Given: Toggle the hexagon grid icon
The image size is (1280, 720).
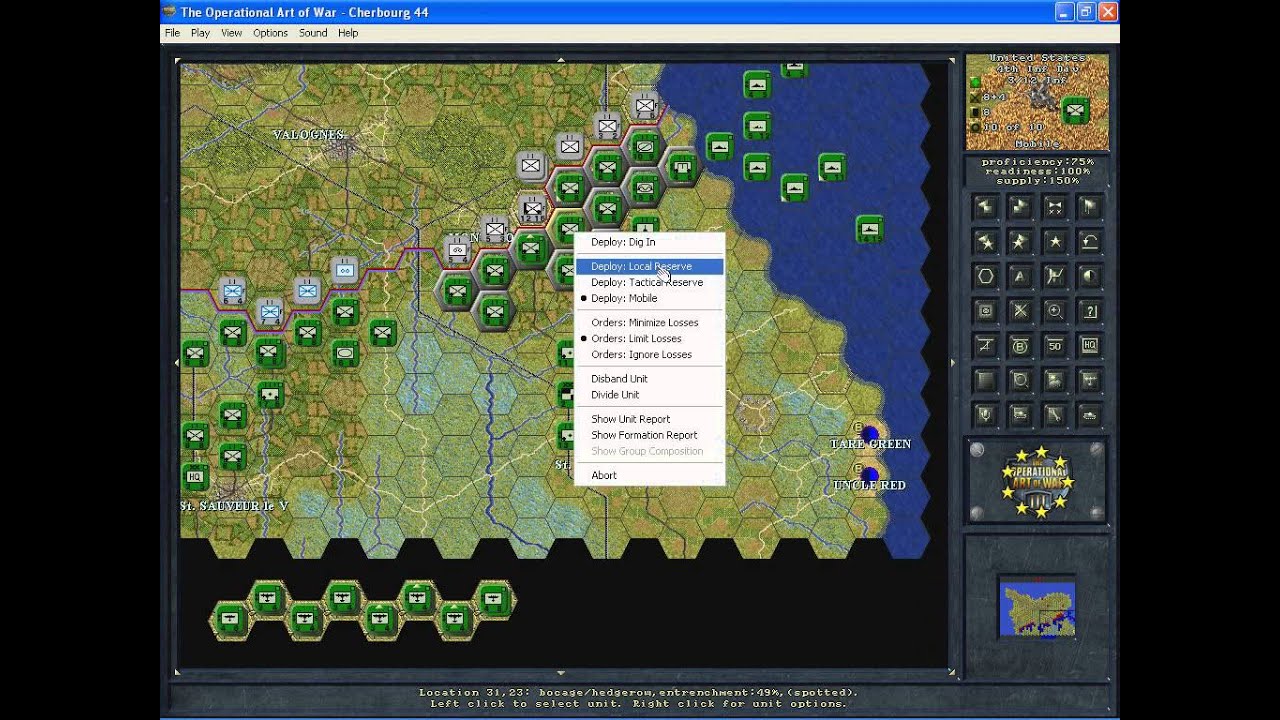Looking at the screenshot, I should coord(986,277).
